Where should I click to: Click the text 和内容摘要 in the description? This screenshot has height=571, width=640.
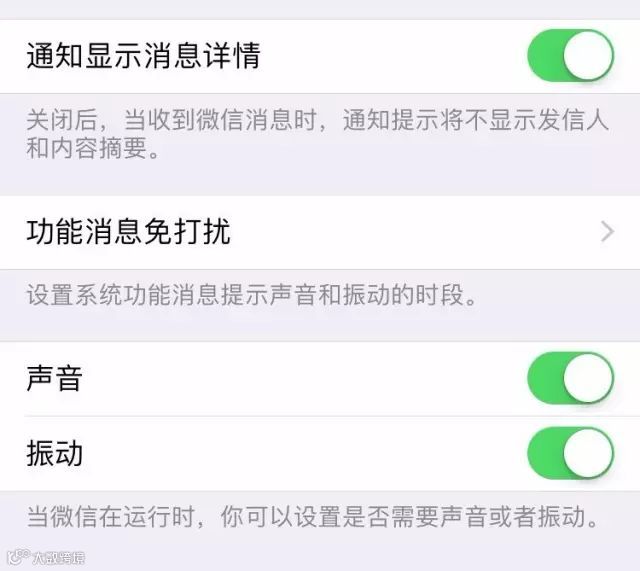pyautogui.click(x=87, y=148)
